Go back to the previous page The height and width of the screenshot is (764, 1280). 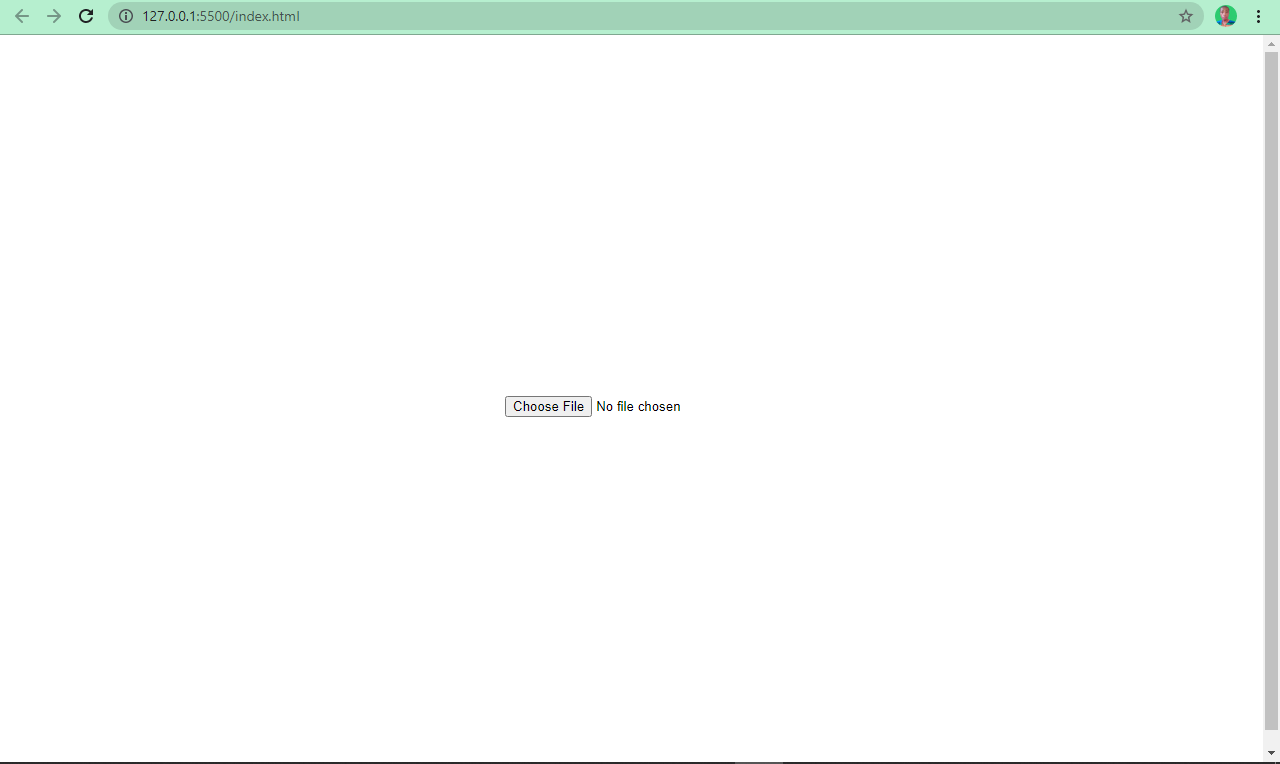tap(22, 16)
